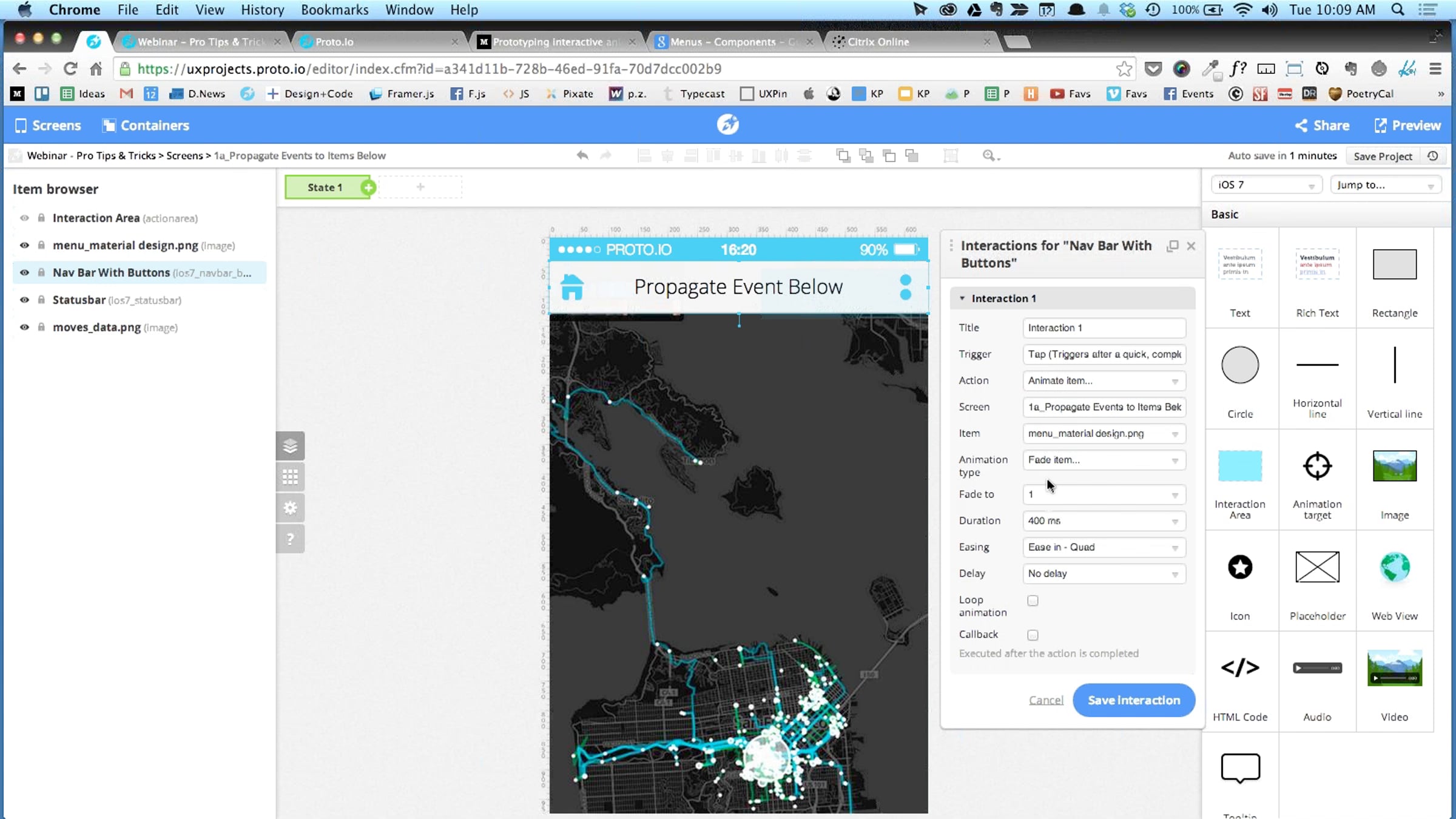The image size is (1456, 819).
Task: Click the Cancel link
Action: tap(1046, 700)
